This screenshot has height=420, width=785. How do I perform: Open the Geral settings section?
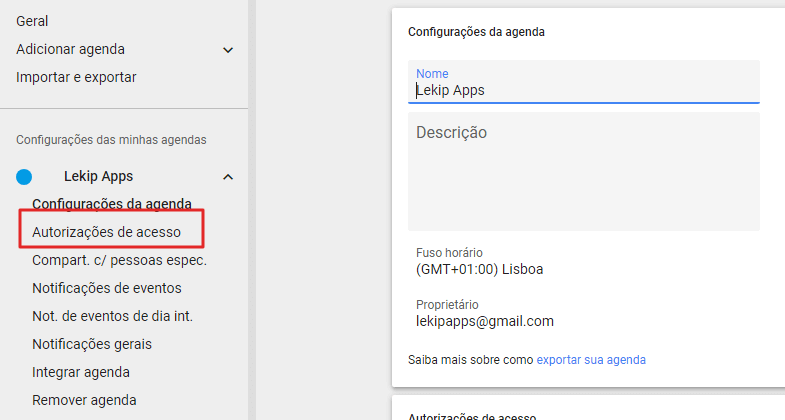click(x=32, y=21)
